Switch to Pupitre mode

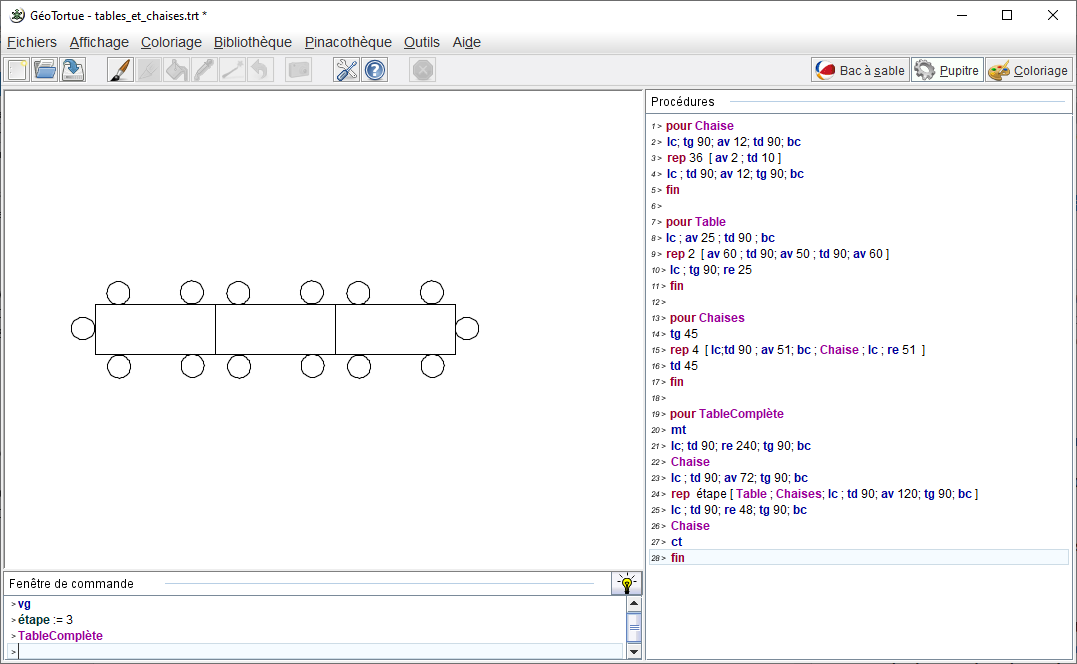coord(947,70)
